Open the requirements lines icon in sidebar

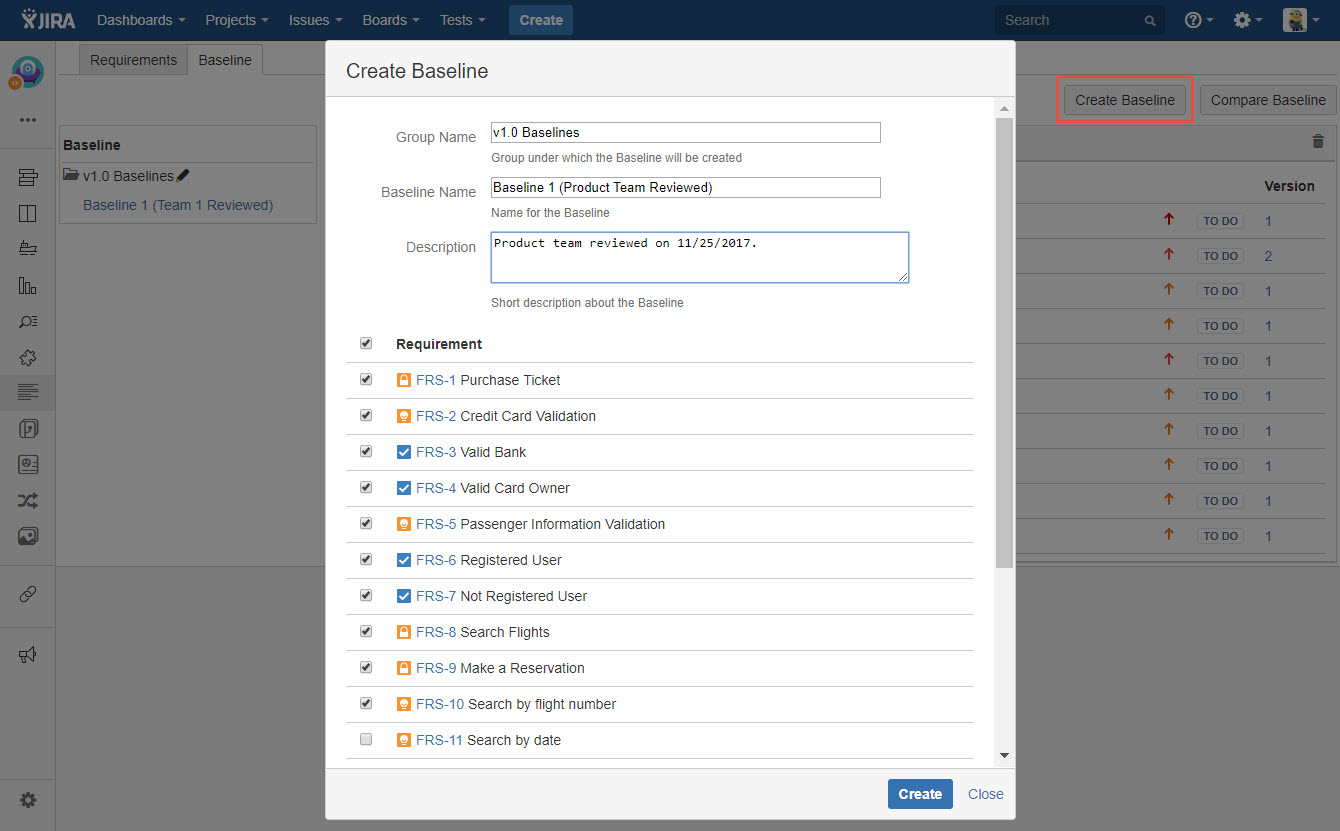[x=27, y=393]
